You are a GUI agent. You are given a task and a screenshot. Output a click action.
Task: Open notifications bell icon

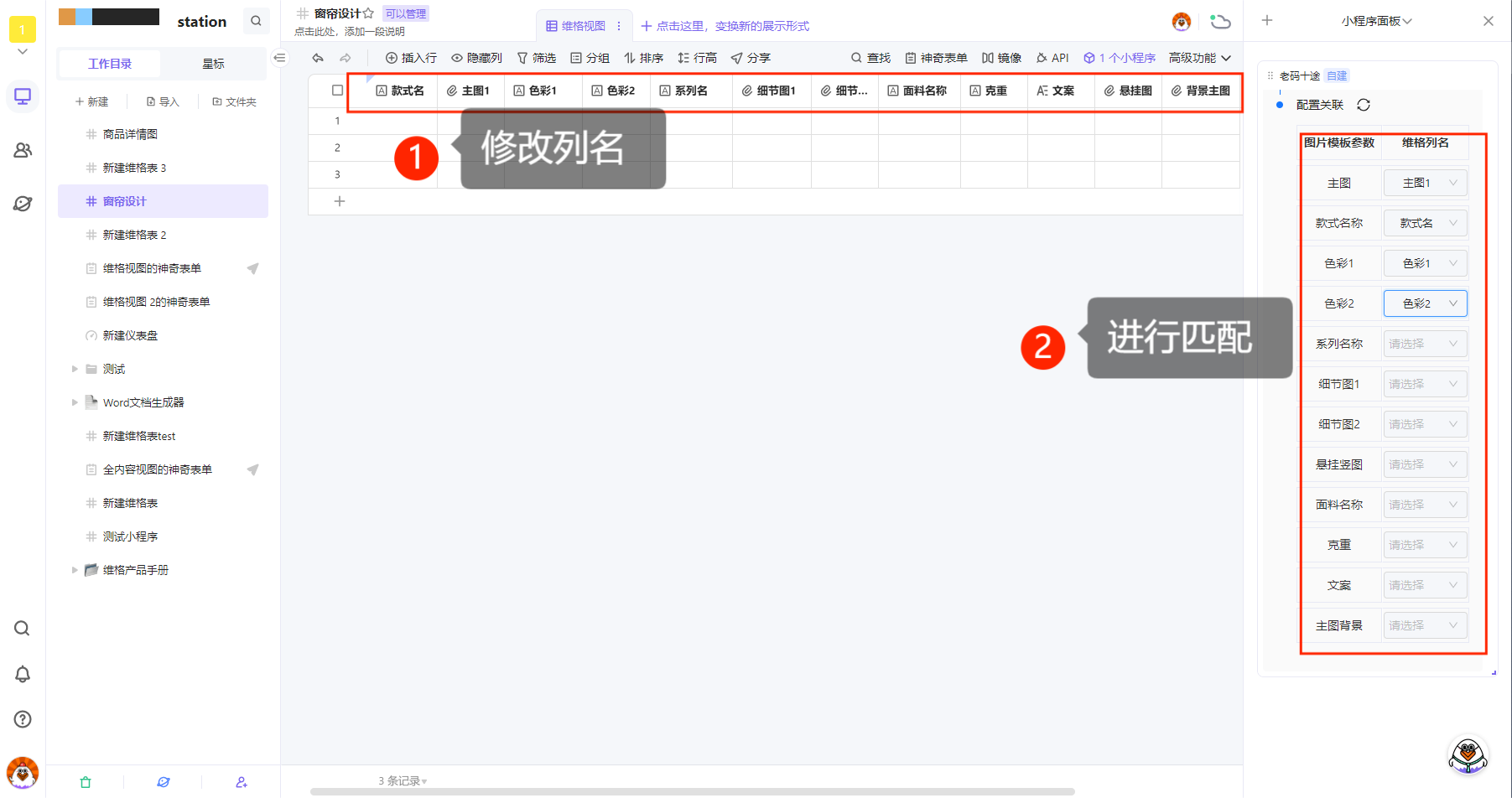[23, 674]
